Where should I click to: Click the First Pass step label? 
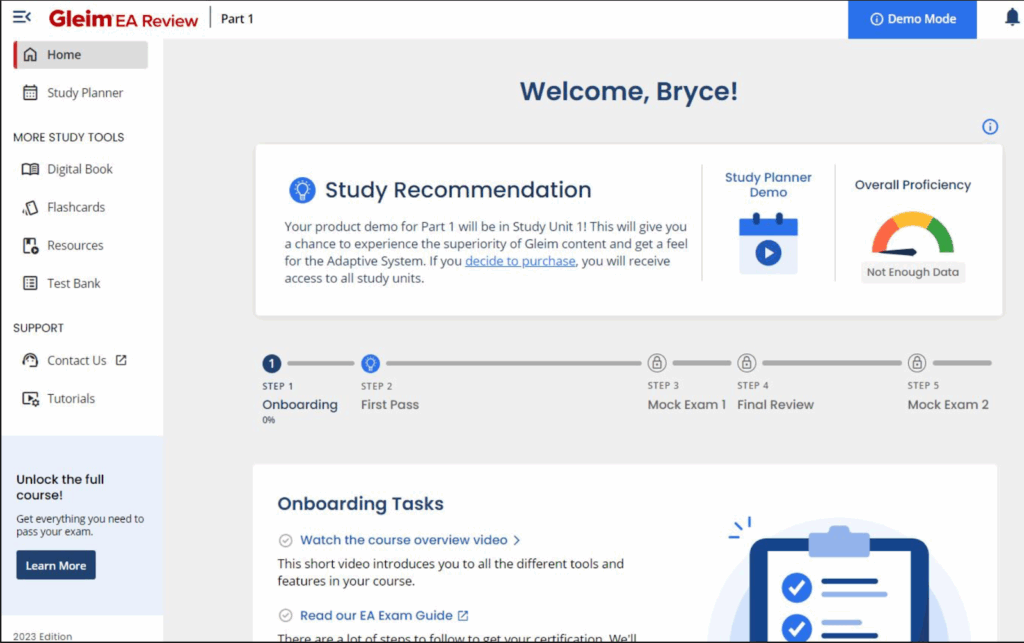(390, 405)
